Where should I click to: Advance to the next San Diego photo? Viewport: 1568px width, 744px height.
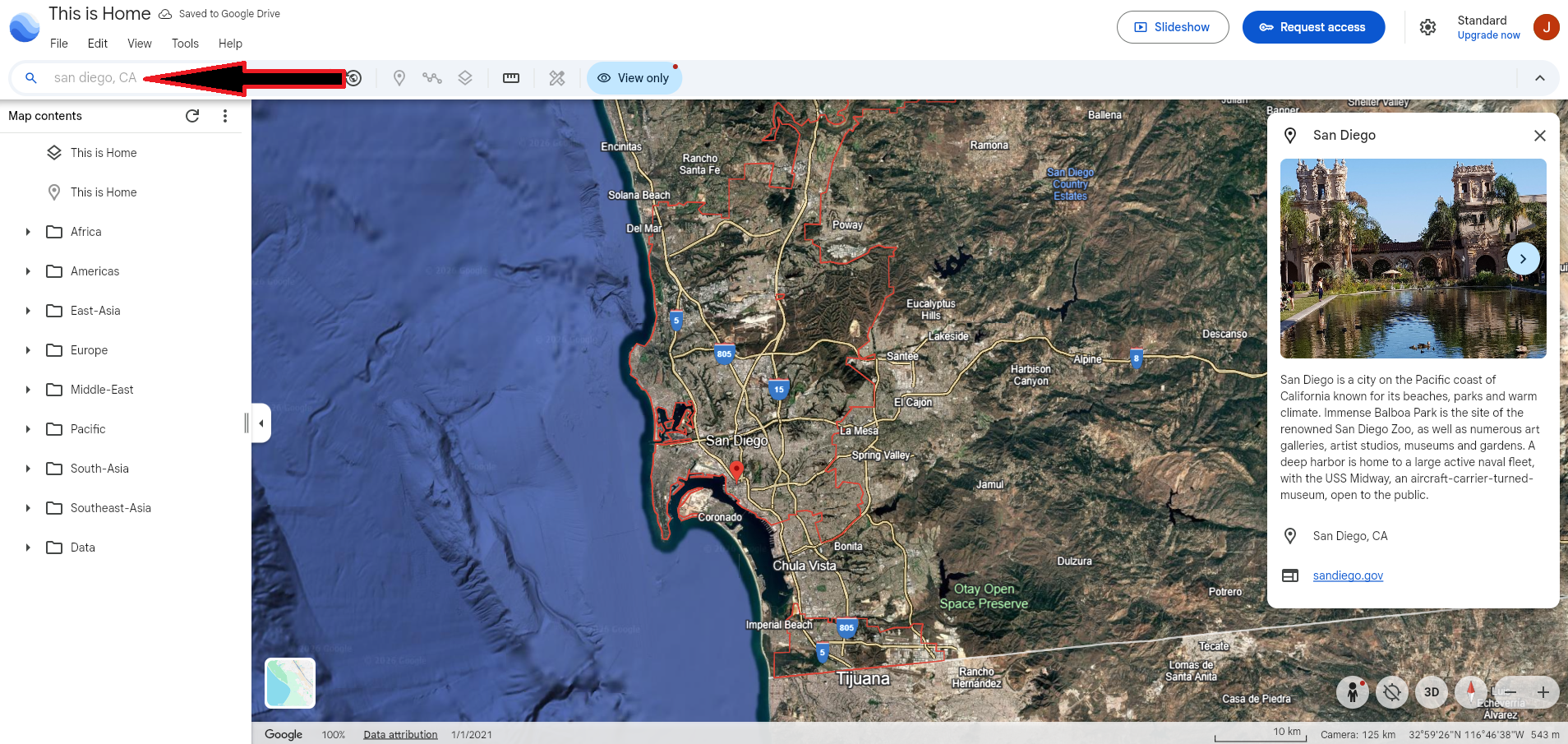point(1523,258)
